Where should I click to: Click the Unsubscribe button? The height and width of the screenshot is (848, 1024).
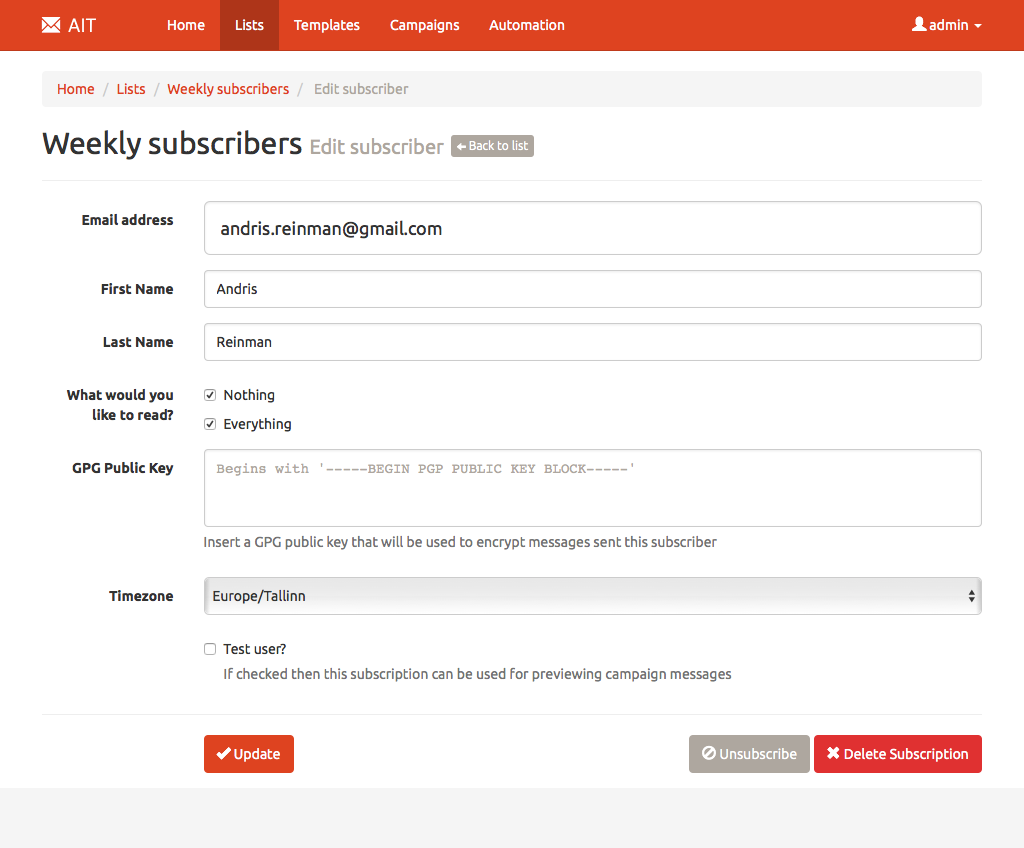[x=749, y=754]
